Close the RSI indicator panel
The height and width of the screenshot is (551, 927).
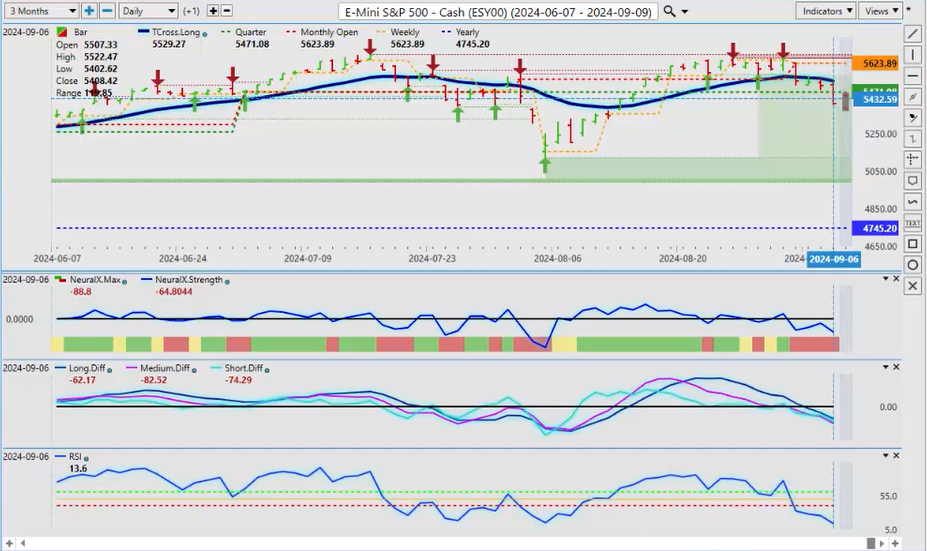(896, 455)
